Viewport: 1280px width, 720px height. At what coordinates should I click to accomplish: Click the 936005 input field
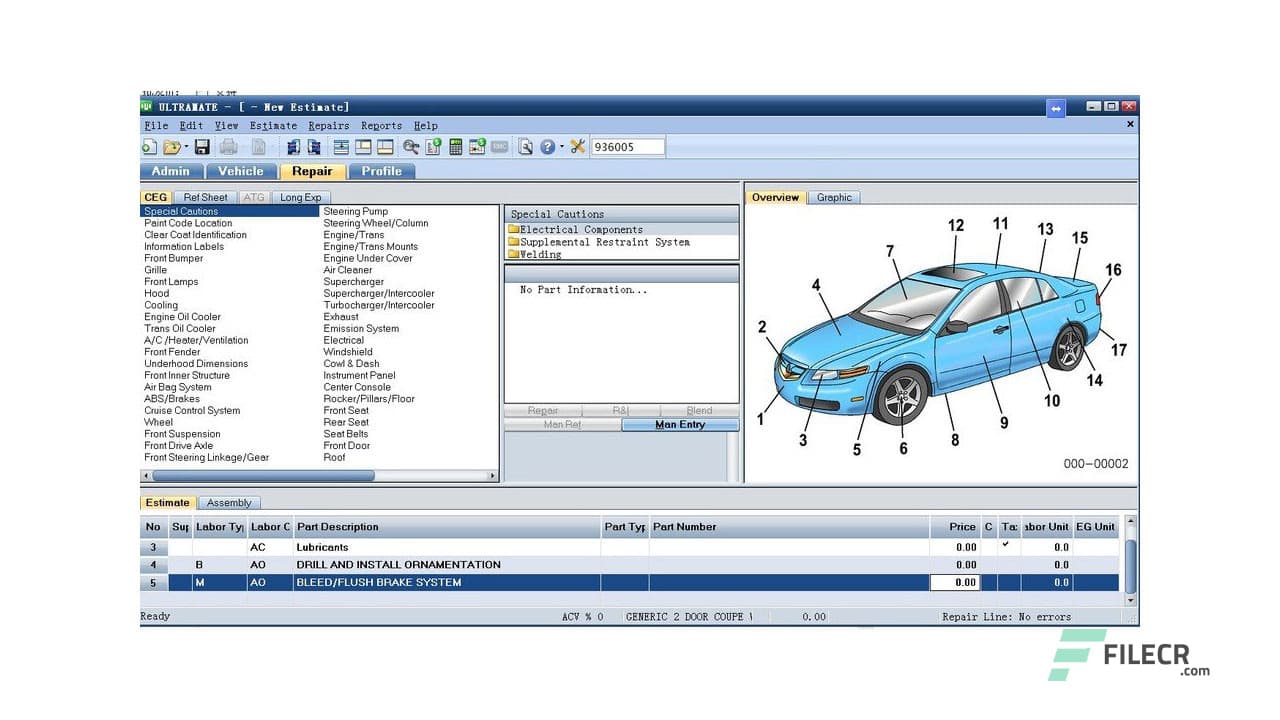tap(627, 147)
